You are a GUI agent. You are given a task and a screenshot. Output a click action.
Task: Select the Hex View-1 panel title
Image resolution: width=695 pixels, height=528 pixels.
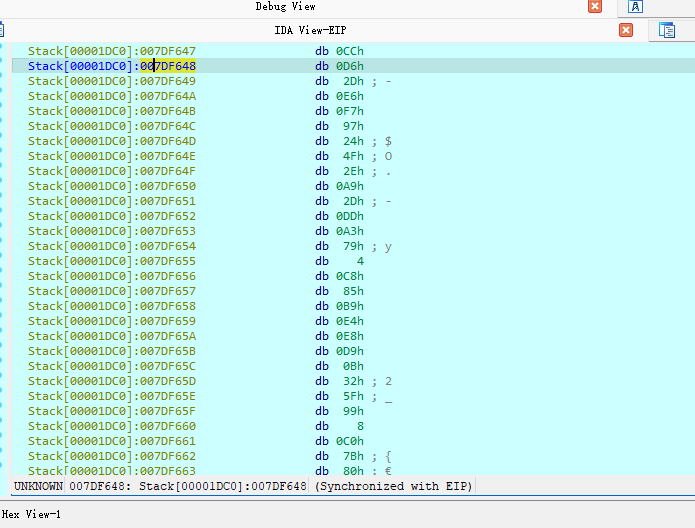click(x=31, y=514)
